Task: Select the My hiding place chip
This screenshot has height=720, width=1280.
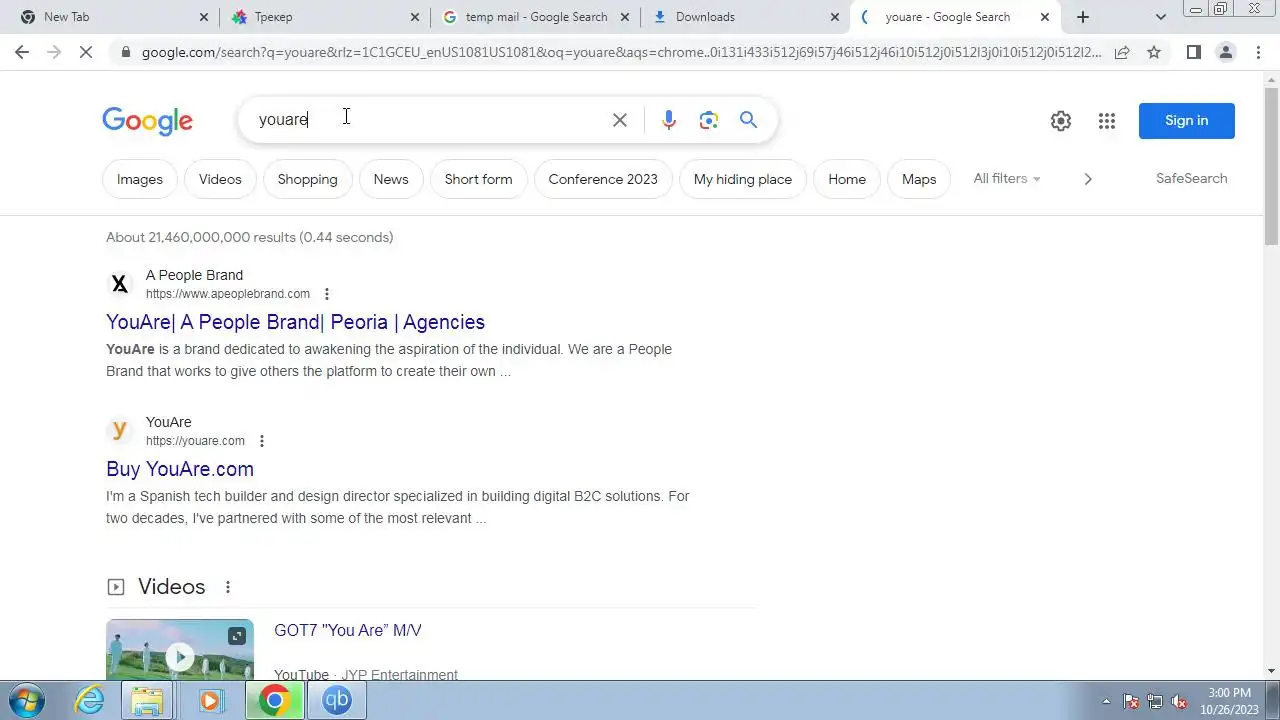Action: click(743, 179)
